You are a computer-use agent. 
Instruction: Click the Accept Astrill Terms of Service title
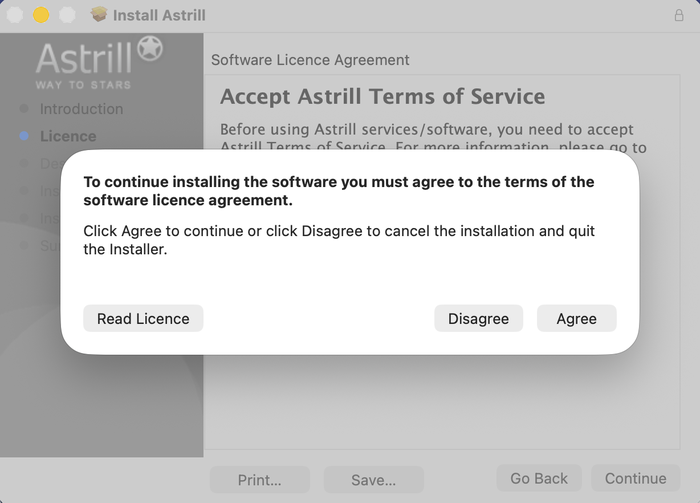coord(383,96)
